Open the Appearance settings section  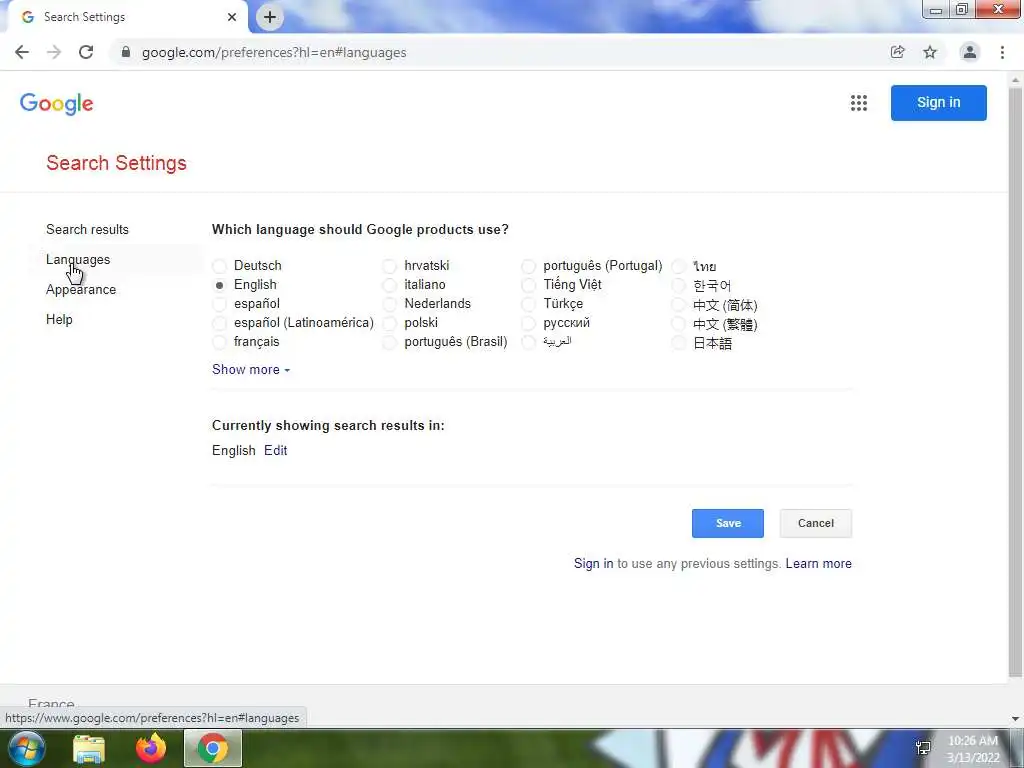click(81, 289)
